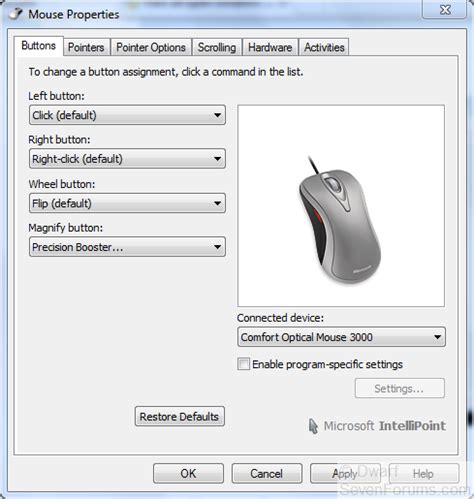Open Help for Mouse Properties
The image size is (474, 499).
424,473
